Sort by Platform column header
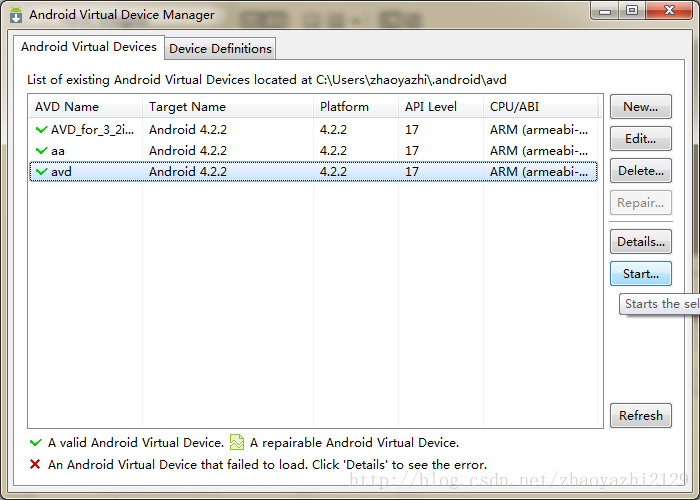 (x=356, y=107)
